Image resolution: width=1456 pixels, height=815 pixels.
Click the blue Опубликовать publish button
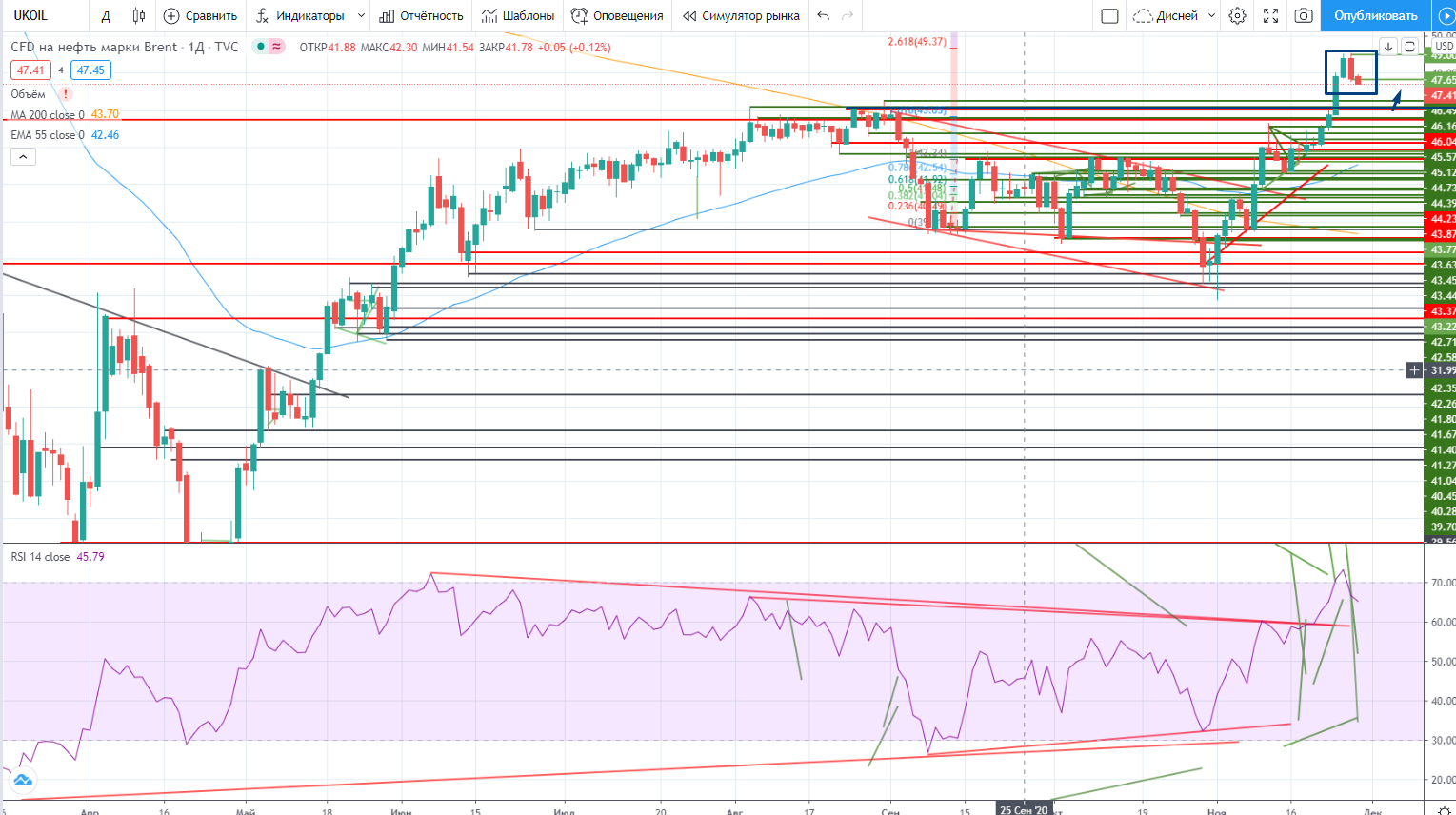[x=1375, y=15]
